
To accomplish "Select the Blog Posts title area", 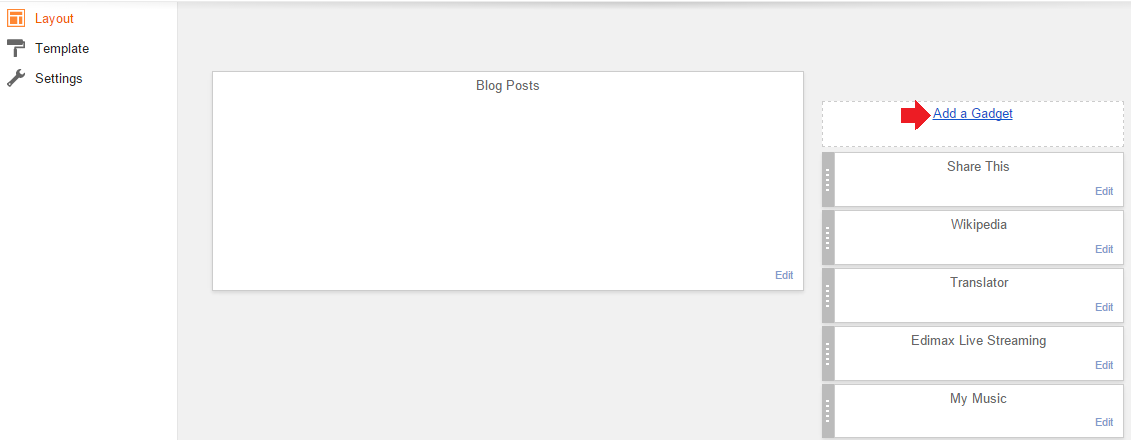I will point(507,86).
